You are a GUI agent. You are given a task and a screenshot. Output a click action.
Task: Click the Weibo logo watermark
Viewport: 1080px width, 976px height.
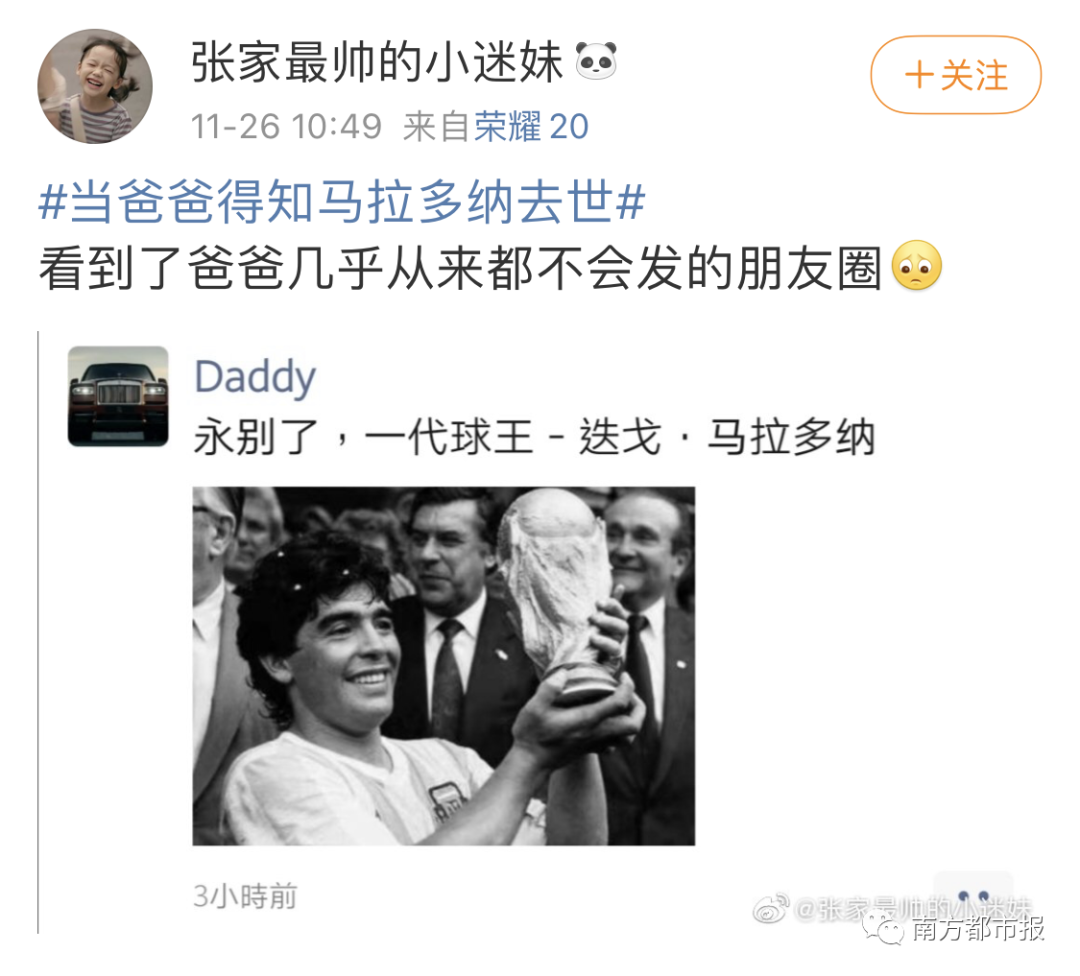[x=771, y=909]
